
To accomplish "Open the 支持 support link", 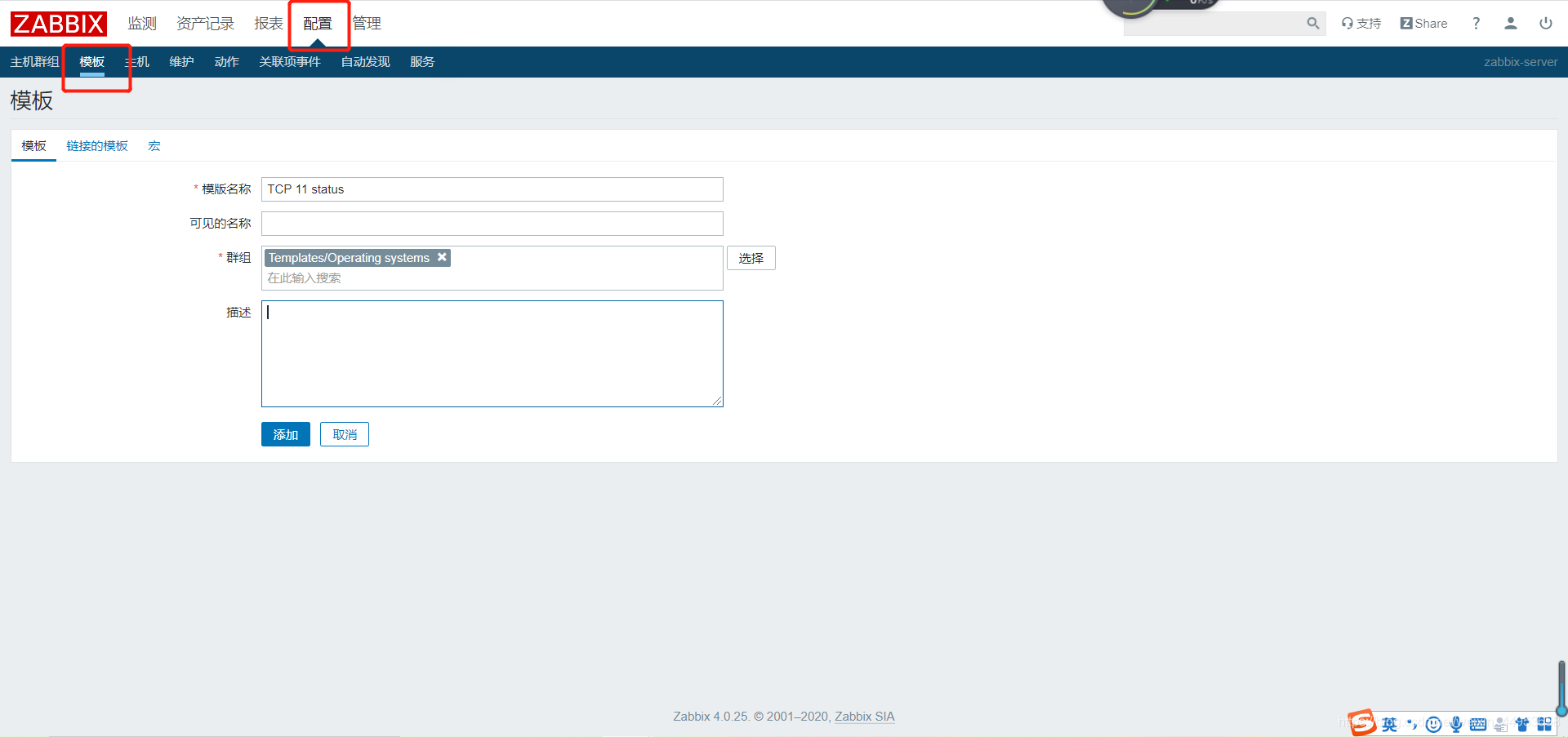I will coord(1361,24).
